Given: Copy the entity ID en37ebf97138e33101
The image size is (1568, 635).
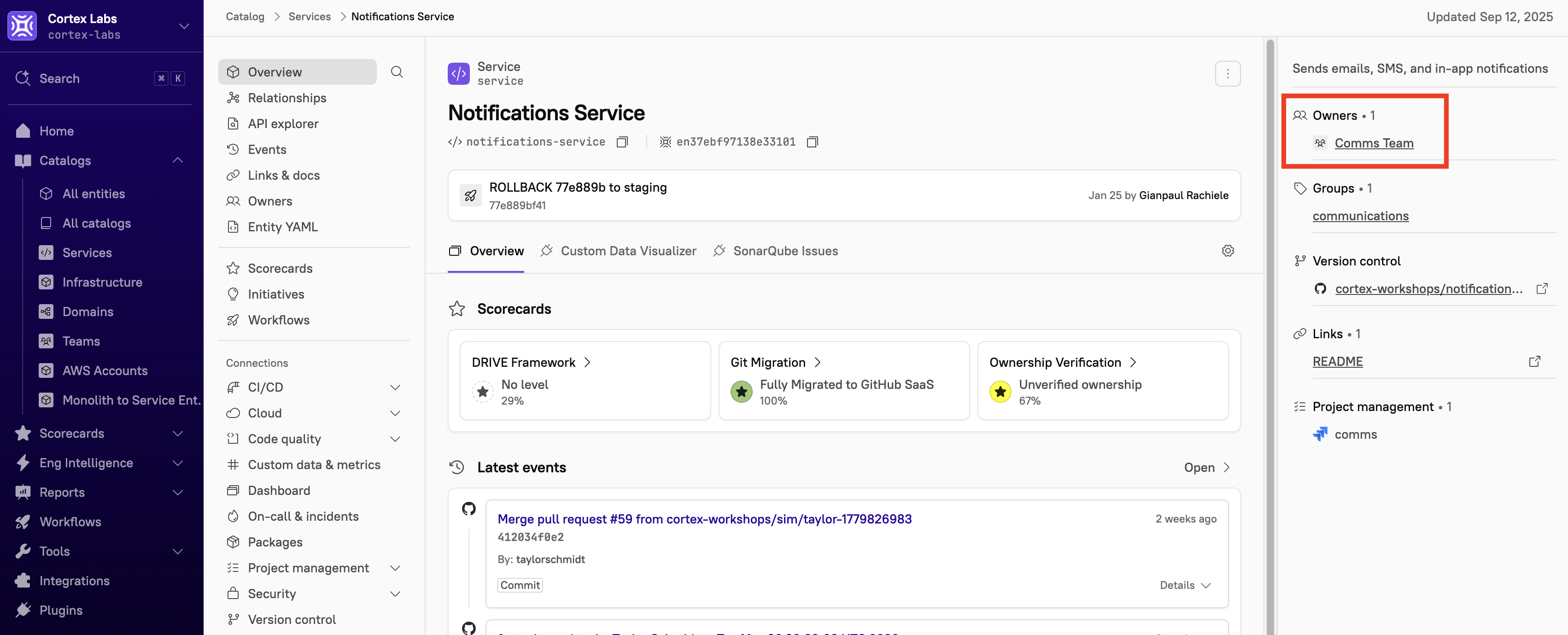Looking at the screenshot, I should (812, 142).
